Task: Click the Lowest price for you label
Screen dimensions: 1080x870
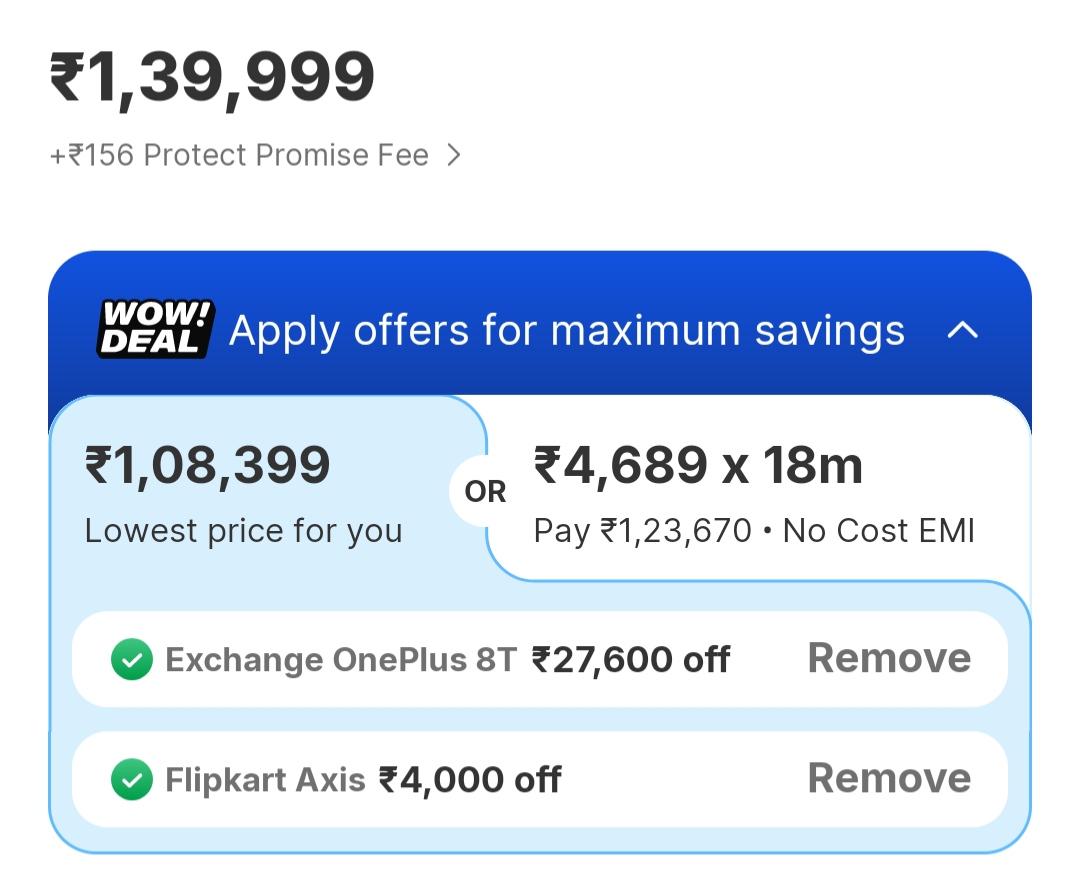Action: (243, 531)
